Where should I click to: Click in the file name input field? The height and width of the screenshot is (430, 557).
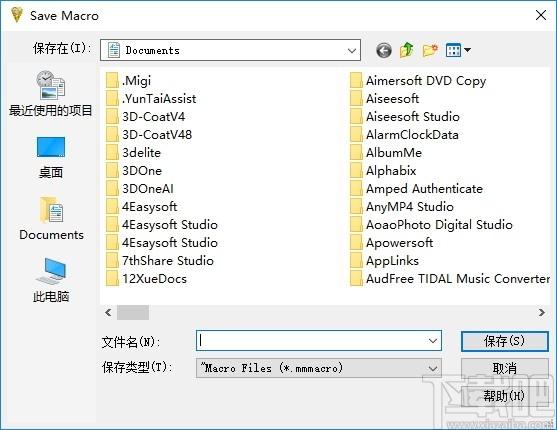[x=312, y=341]
